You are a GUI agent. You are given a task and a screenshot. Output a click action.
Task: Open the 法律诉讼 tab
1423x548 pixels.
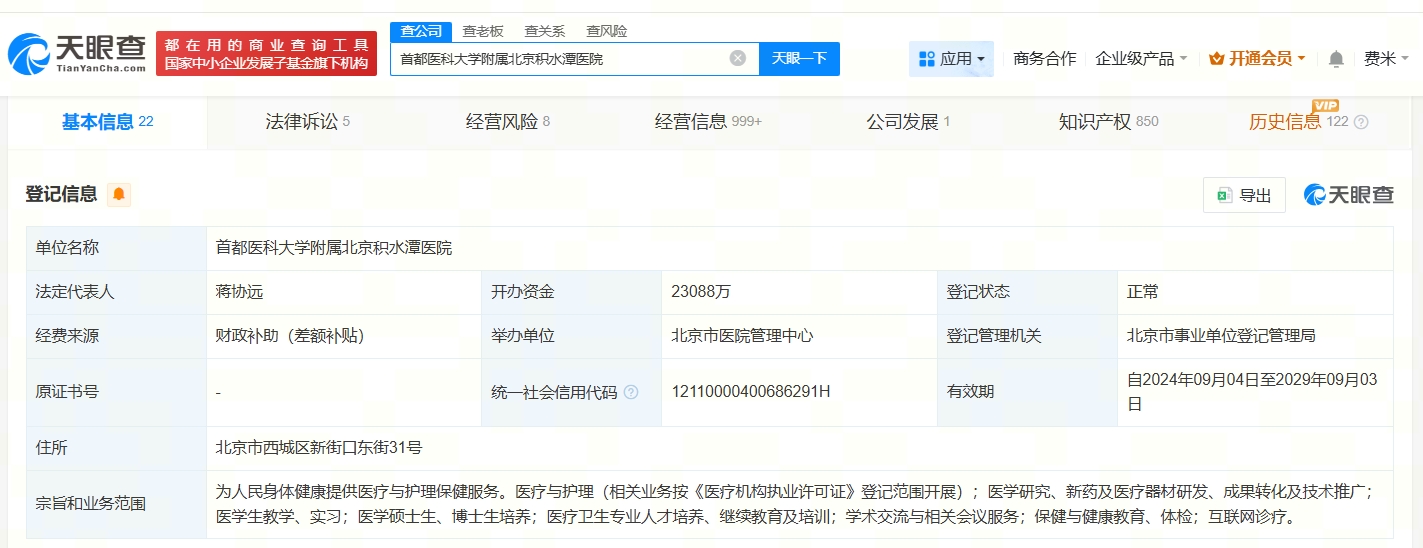[x=307, y=122]
